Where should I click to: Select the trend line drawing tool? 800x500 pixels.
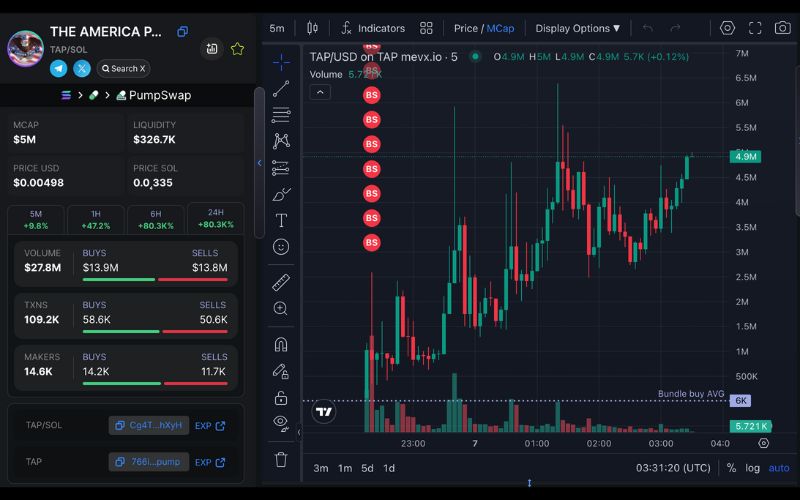point(281,89)
